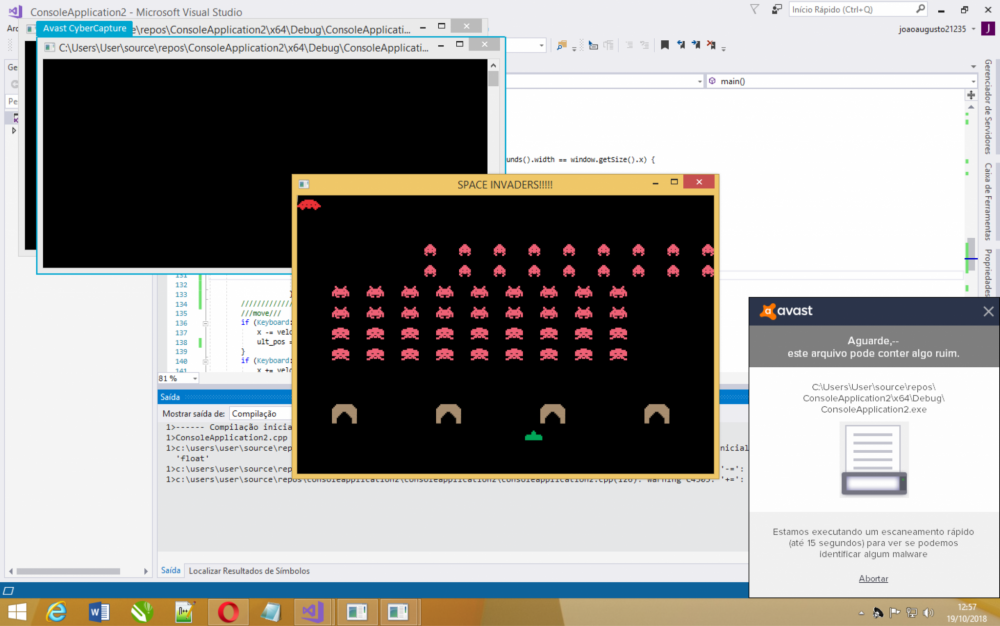Click the split editor plus icon
Screen dimensions: 1000x626
point(971,95)
